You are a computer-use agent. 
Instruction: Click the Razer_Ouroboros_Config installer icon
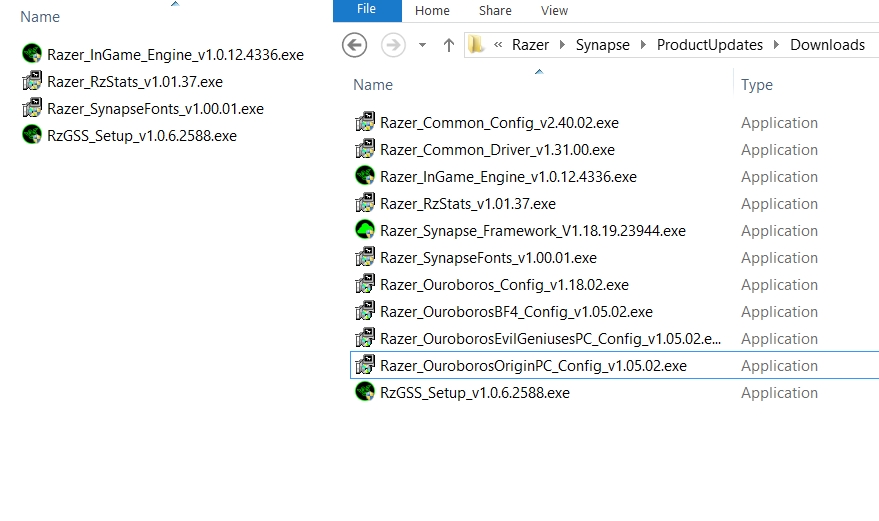pos(365,284)
